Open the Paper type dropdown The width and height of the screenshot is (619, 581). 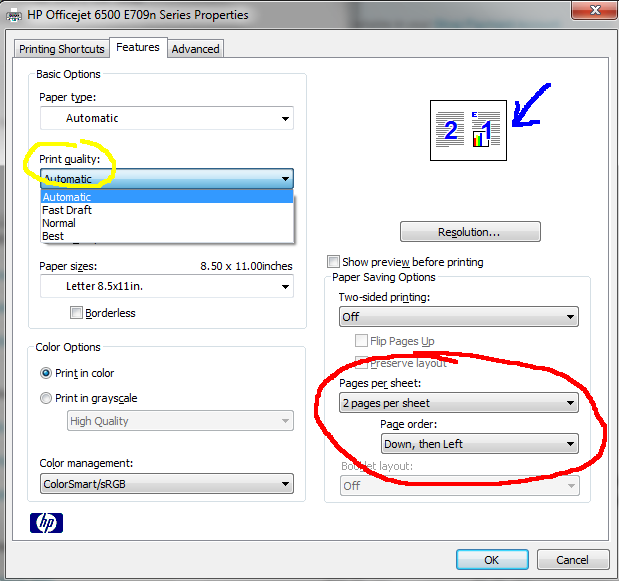click(167, 118)
